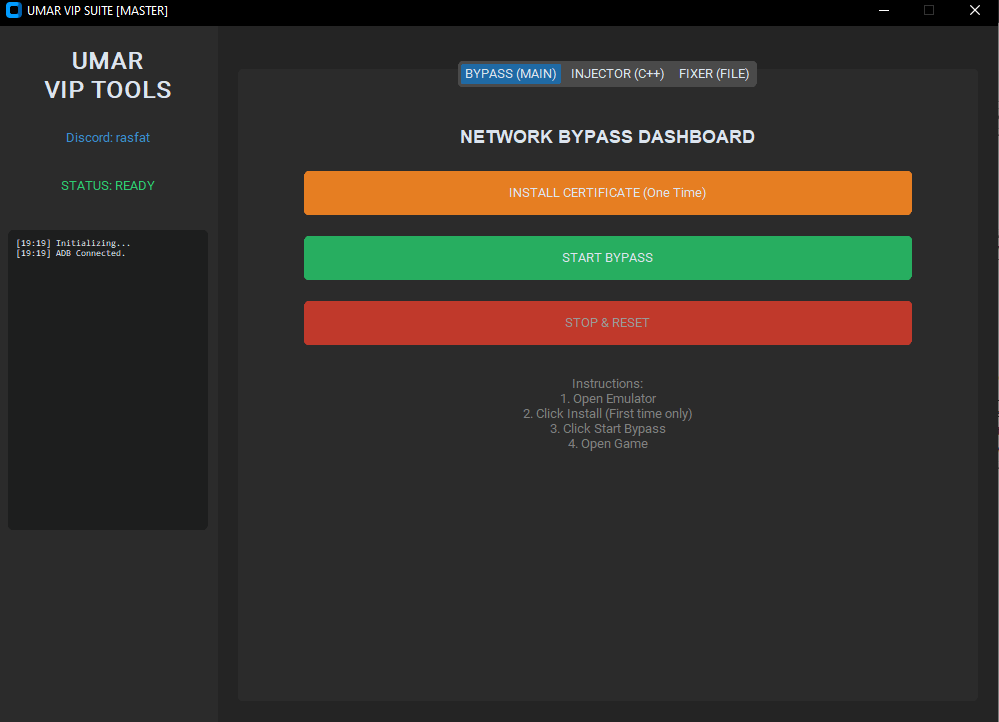This screenshot has width=999, height=722.
Task: Switch to the BYPASS (MAIN) tab
Action: [x=510, y=74]
